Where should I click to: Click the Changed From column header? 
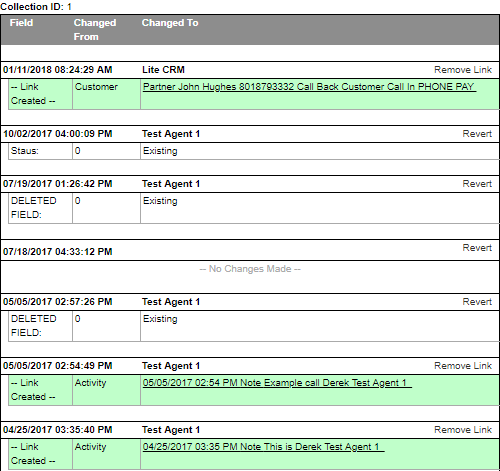[95, 30]
